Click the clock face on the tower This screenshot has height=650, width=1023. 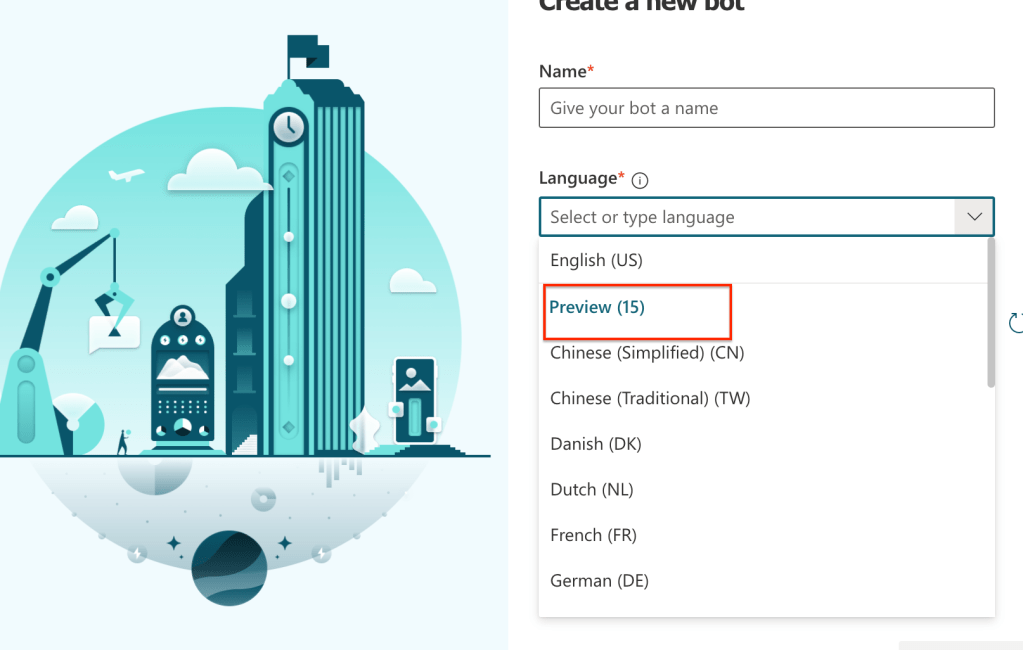(x=289, y=127)
